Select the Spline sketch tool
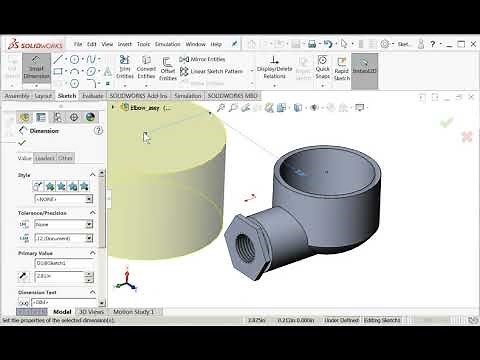 point(91,59)
